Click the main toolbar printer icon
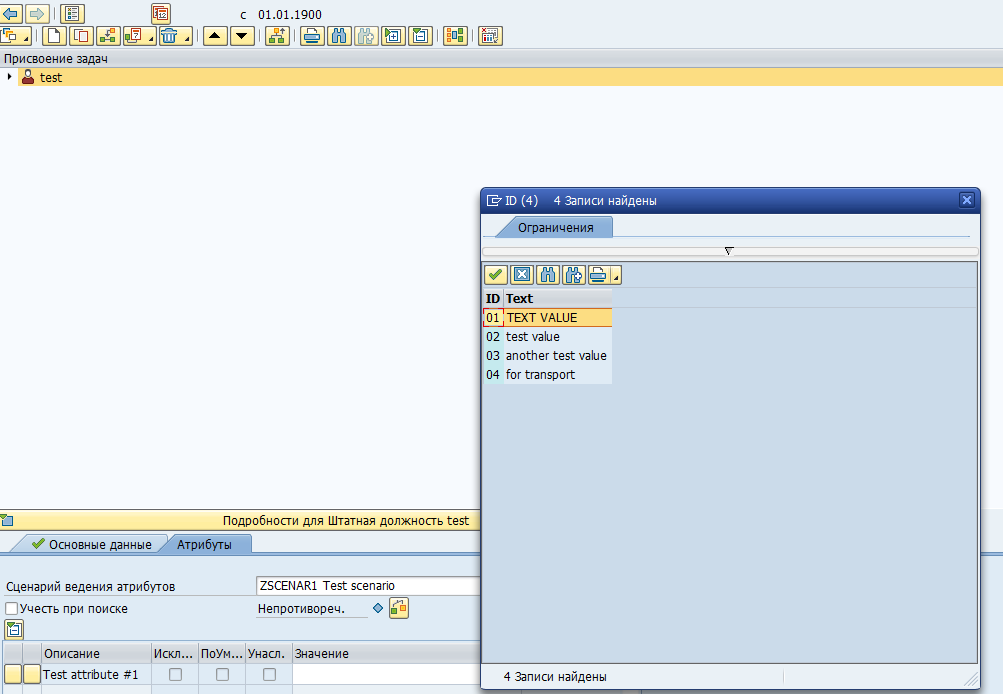Viewport: 1003px width, 694px height. click(x=312, y=36)
